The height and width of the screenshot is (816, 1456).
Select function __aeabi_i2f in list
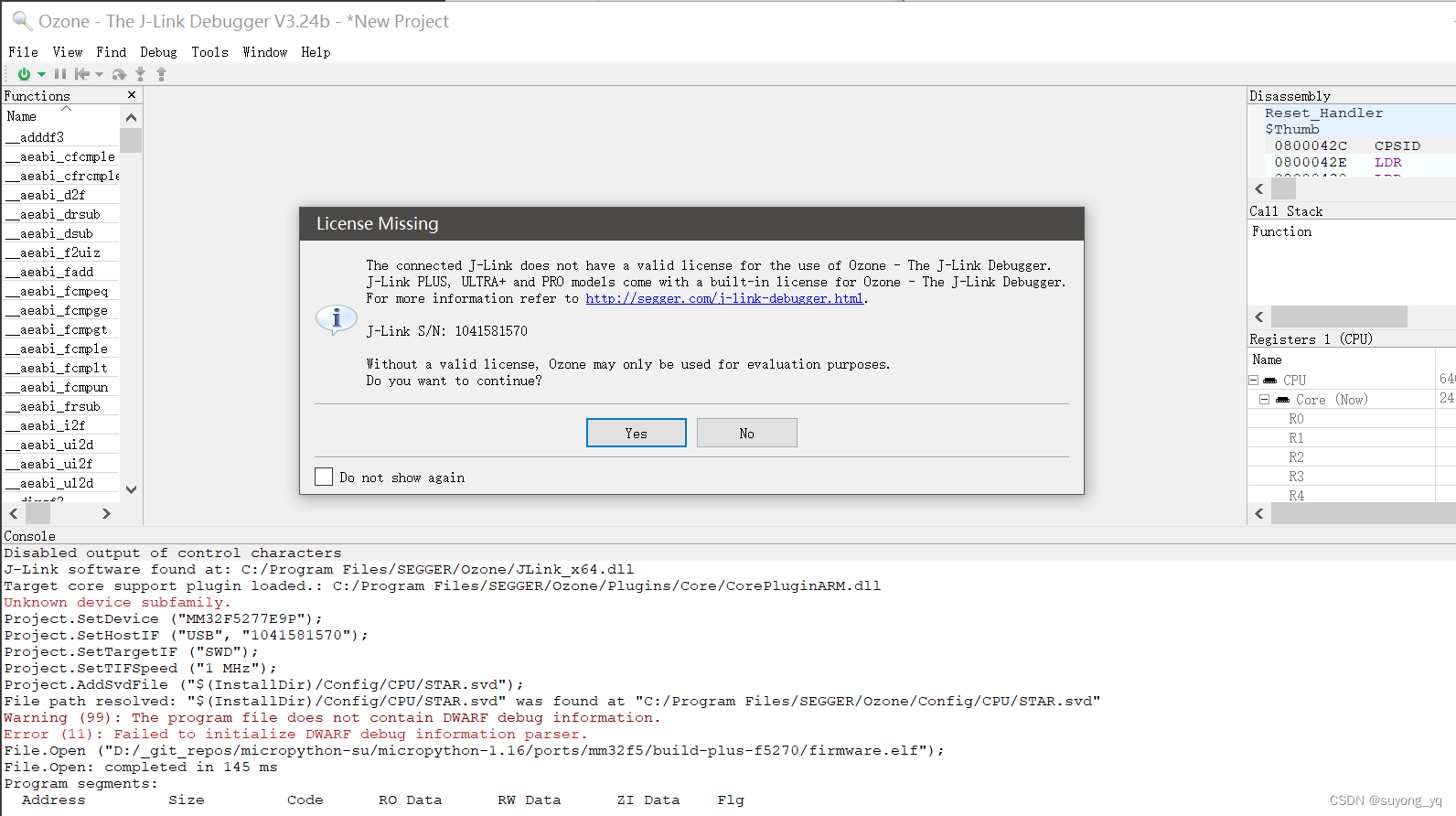60,425
